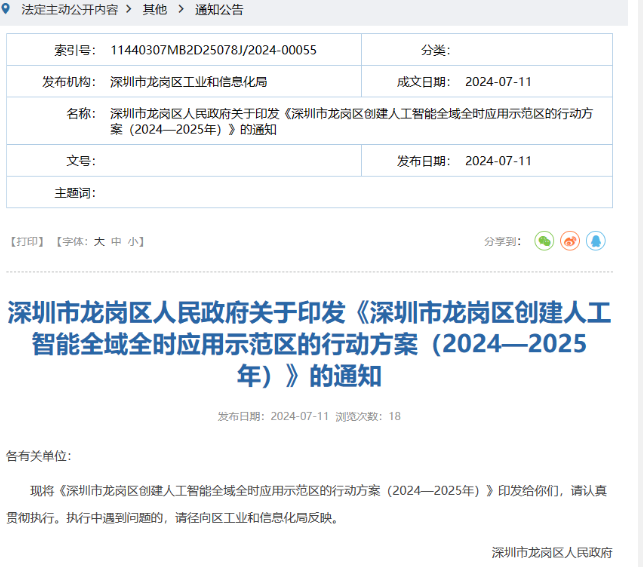Viewport: 643px width, 567px height.
Task: Share the notice to WeChat
Action: 544,241
